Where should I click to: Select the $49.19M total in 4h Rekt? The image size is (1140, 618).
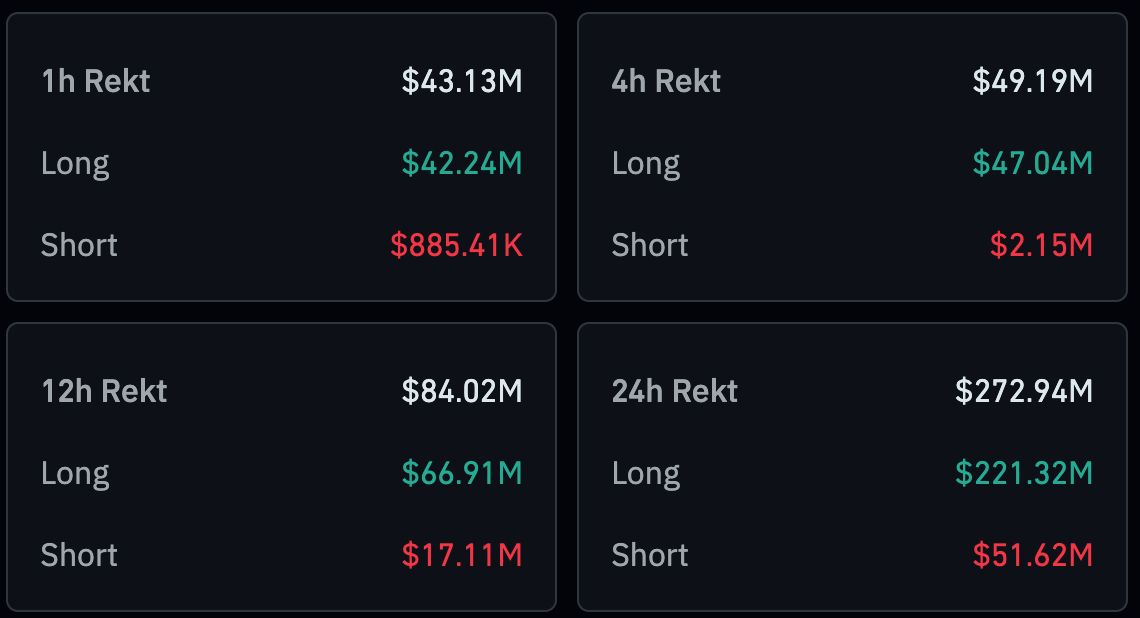point(1033,81)
